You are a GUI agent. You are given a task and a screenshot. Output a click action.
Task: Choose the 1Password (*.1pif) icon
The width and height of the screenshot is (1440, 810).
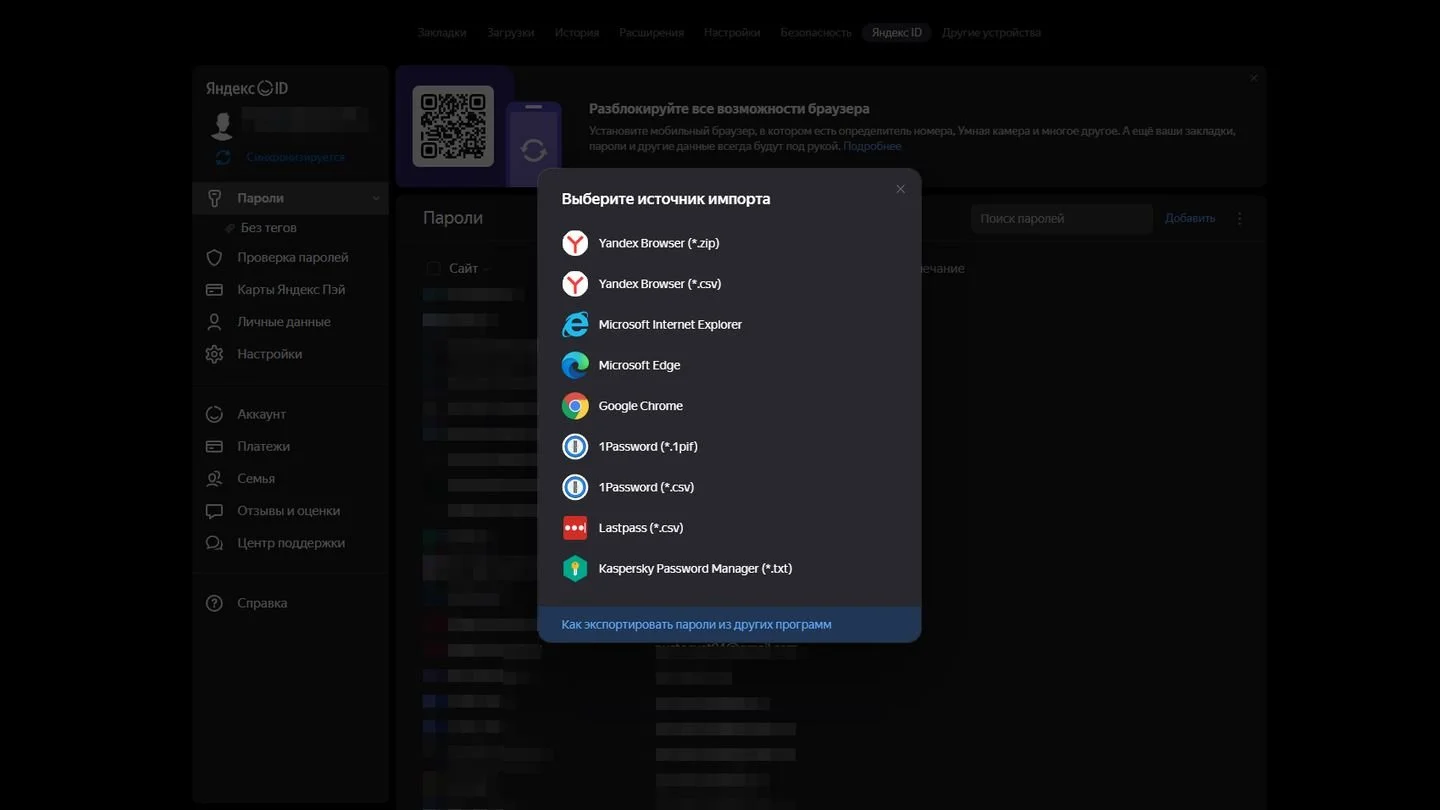coord(575,447)
